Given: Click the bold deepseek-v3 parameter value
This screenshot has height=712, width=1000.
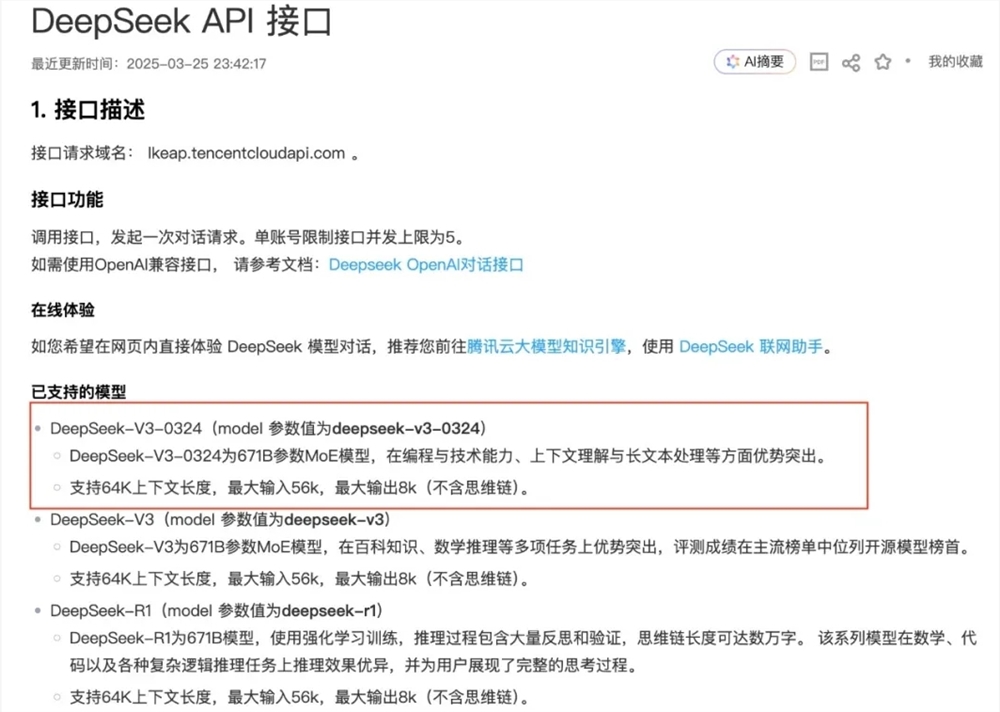Looking at the screenshot, I should [337, 520].
